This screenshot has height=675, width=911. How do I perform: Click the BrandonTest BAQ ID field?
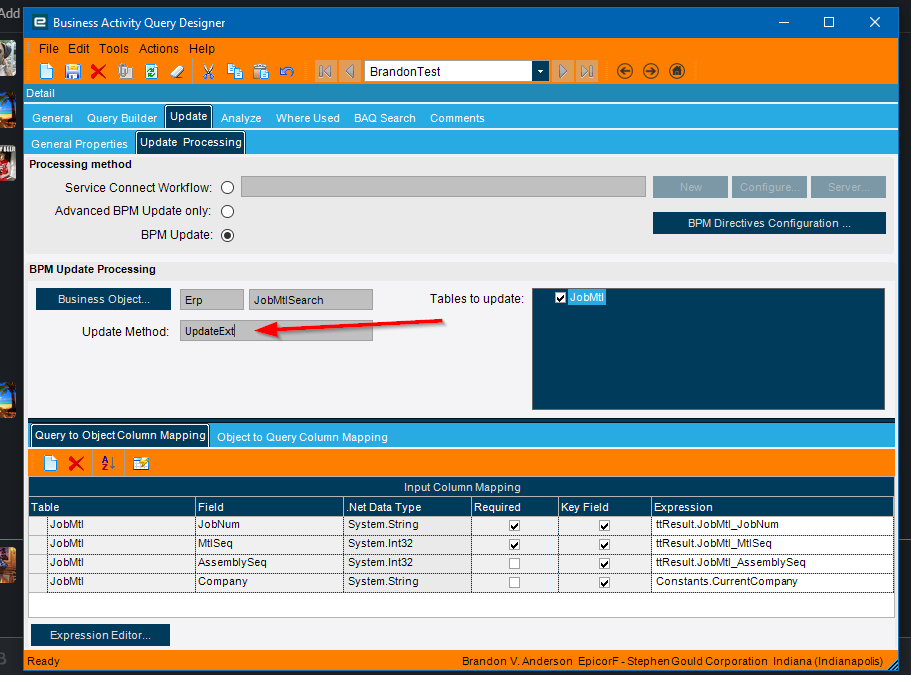tap(449, 71)
